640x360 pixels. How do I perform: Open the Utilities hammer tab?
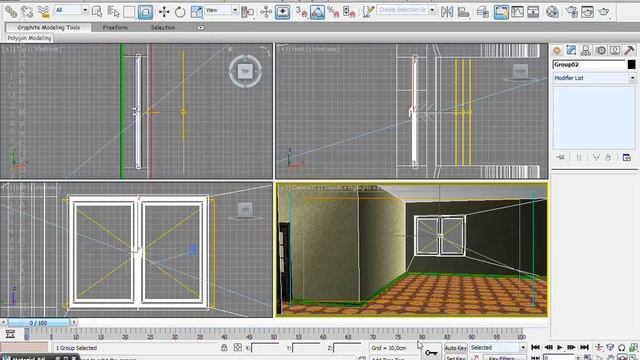(629, 51)
